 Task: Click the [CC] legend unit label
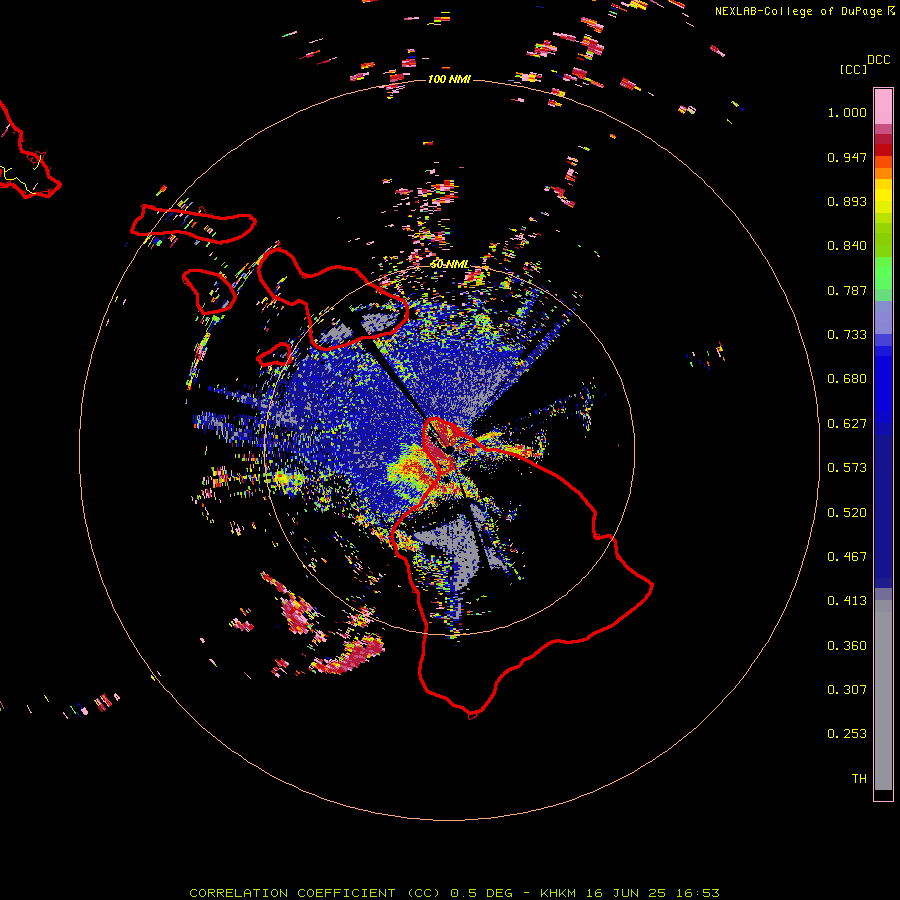(853, 69)
